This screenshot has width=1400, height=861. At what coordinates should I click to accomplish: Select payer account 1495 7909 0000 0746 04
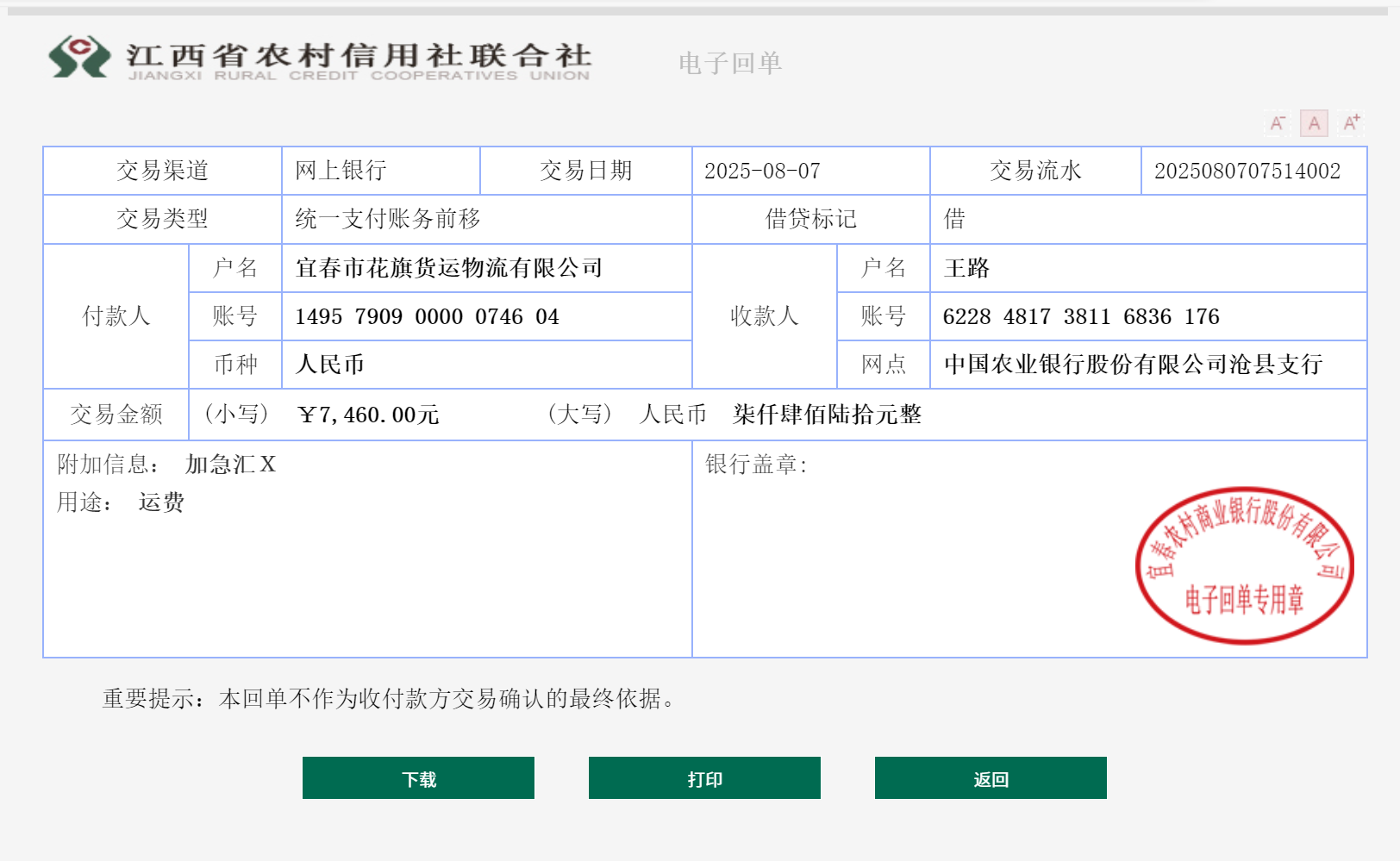pyautogui.click(x=427, y=316)
